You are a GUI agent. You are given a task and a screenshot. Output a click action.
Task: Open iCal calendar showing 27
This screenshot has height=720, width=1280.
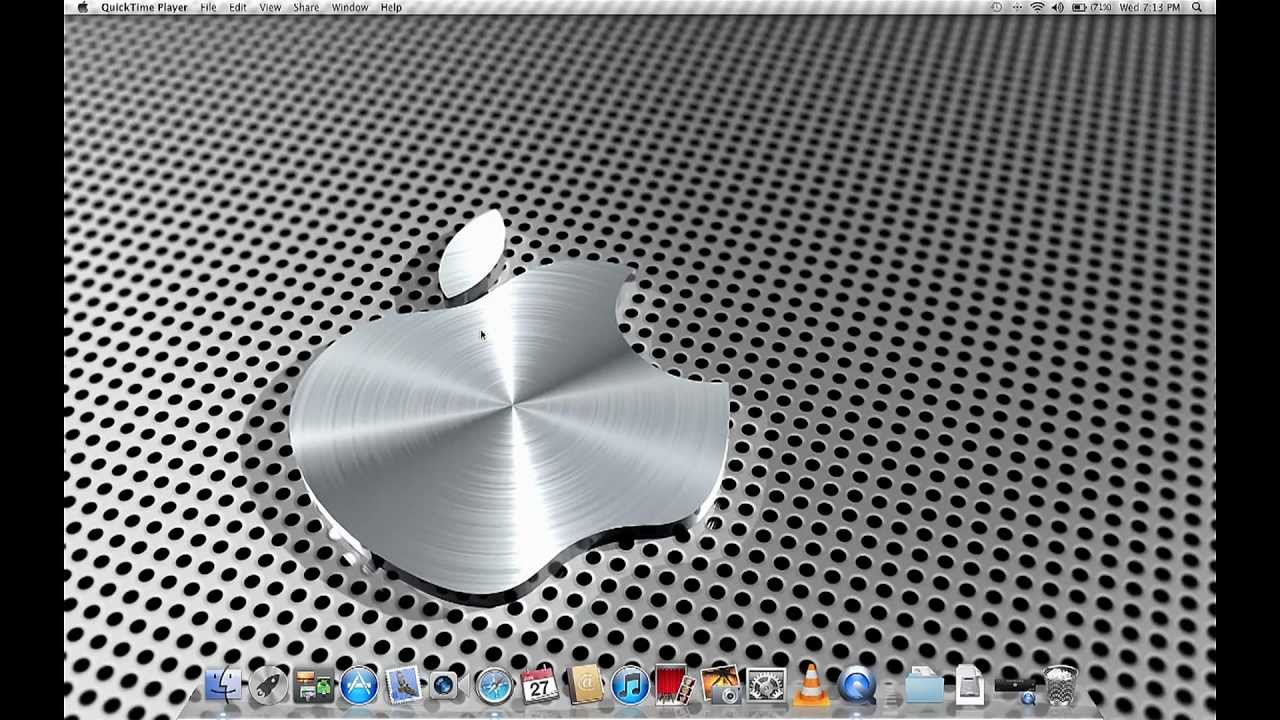coord(540,685)
